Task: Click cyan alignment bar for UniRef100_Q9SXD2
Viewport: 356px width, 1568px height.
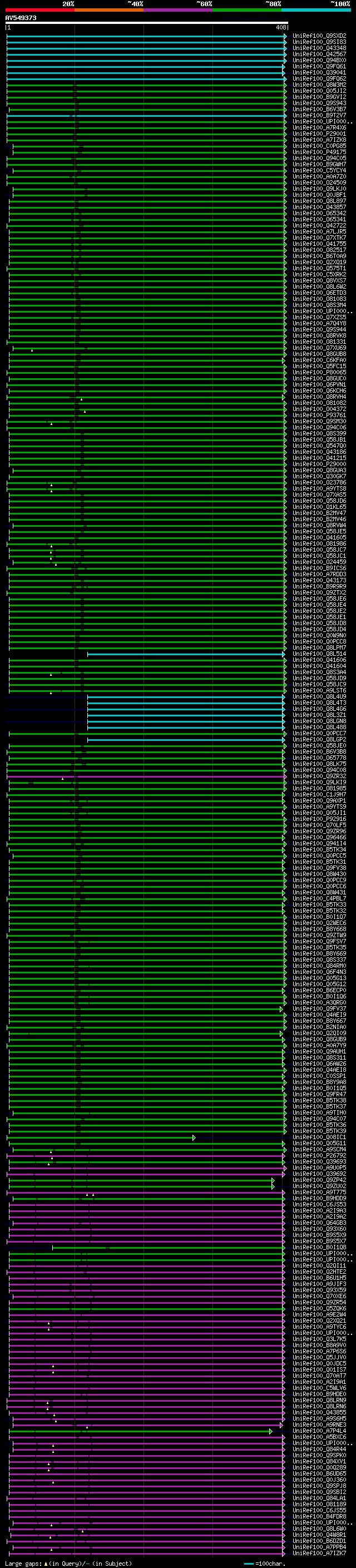Action: pos(146,36)
